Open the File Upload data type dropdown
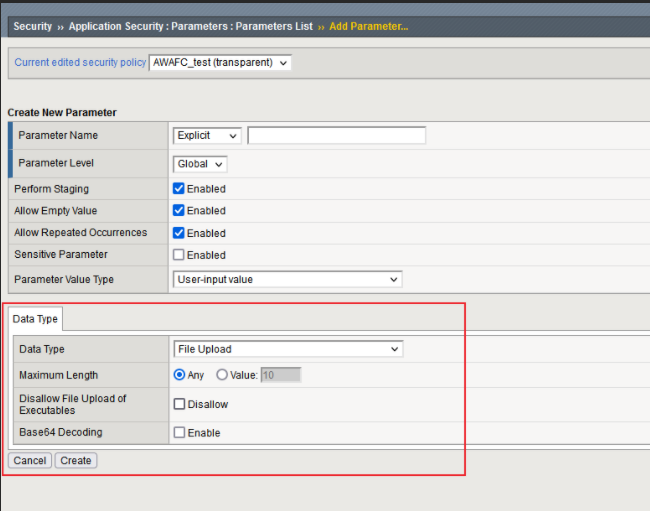The image size is (650, 511). (287, 349)
